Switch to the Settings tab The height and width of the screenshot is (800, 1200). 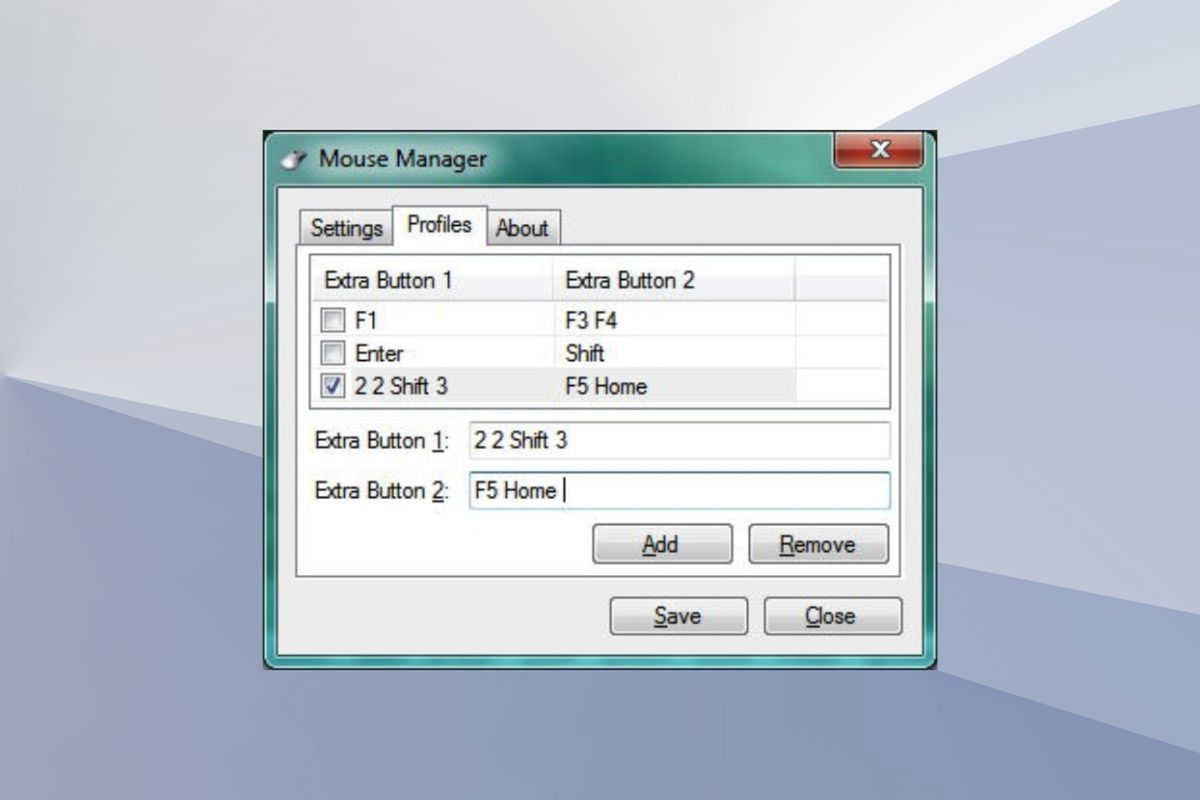point(346,228)
